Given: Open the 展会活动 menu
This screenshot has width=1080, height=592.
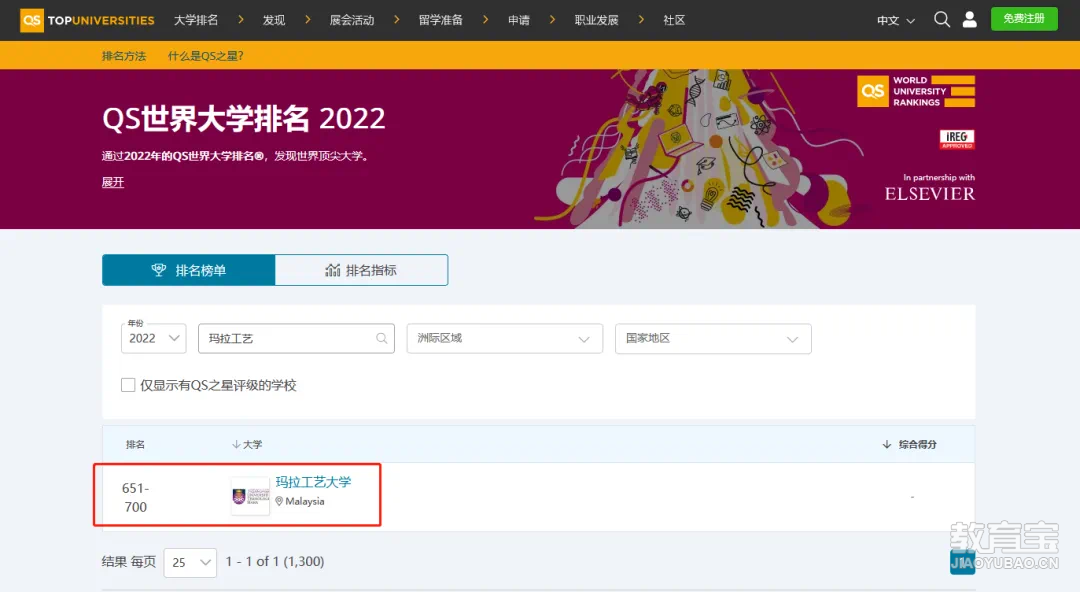Looking at the screenshot, I should point(351,20).
